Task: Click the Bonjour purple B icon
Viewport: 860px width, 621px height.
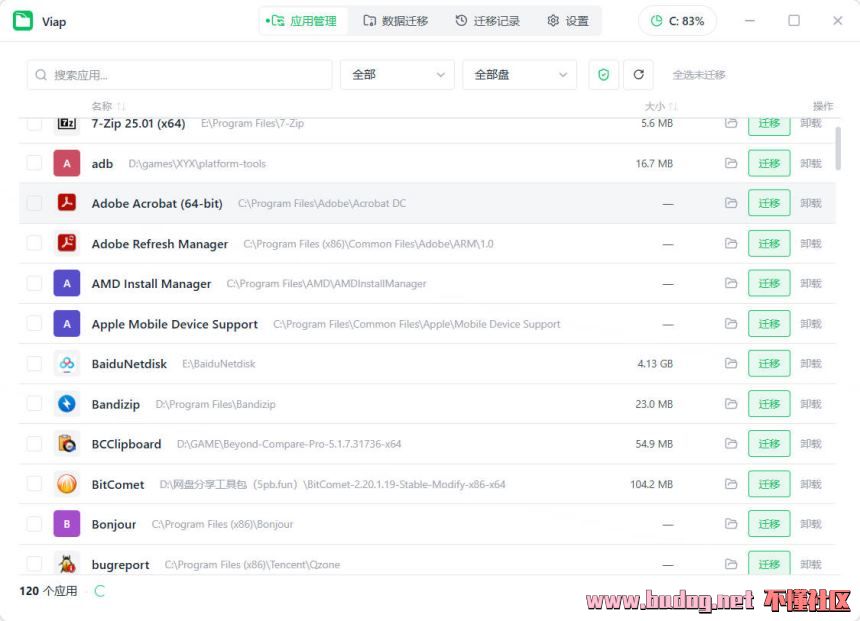Action: (67, 524)
